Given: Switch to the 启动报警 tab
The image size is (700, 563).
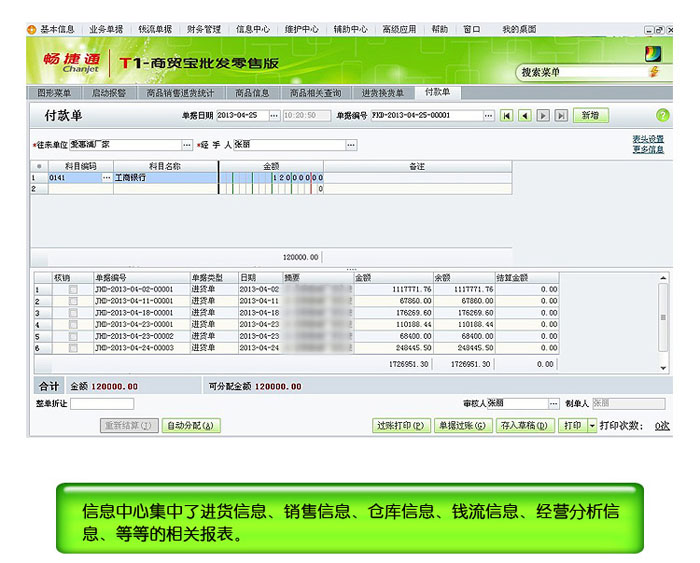Looking at the screenshot, I should [108, 93].
